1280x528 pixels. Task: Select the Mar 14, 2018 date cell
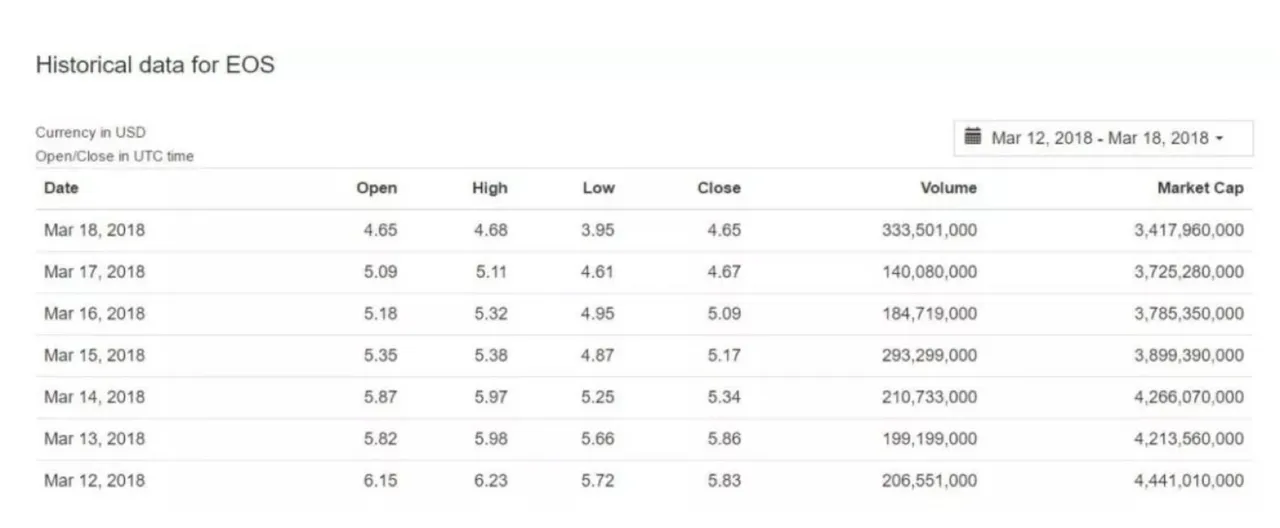(94, 397)
